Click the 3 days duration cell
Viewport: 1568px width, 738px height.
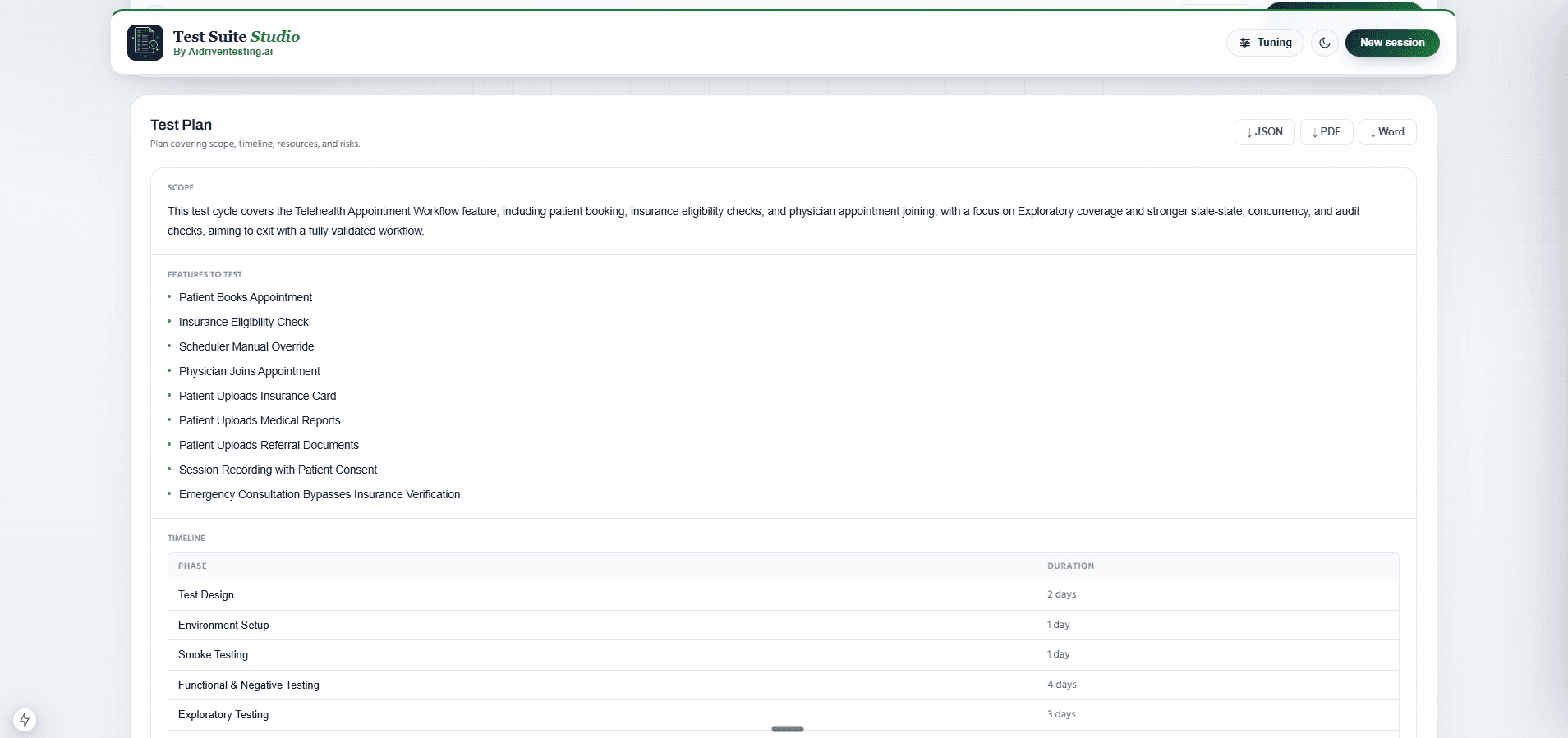pyautogui.click(x=1061, y=714)
